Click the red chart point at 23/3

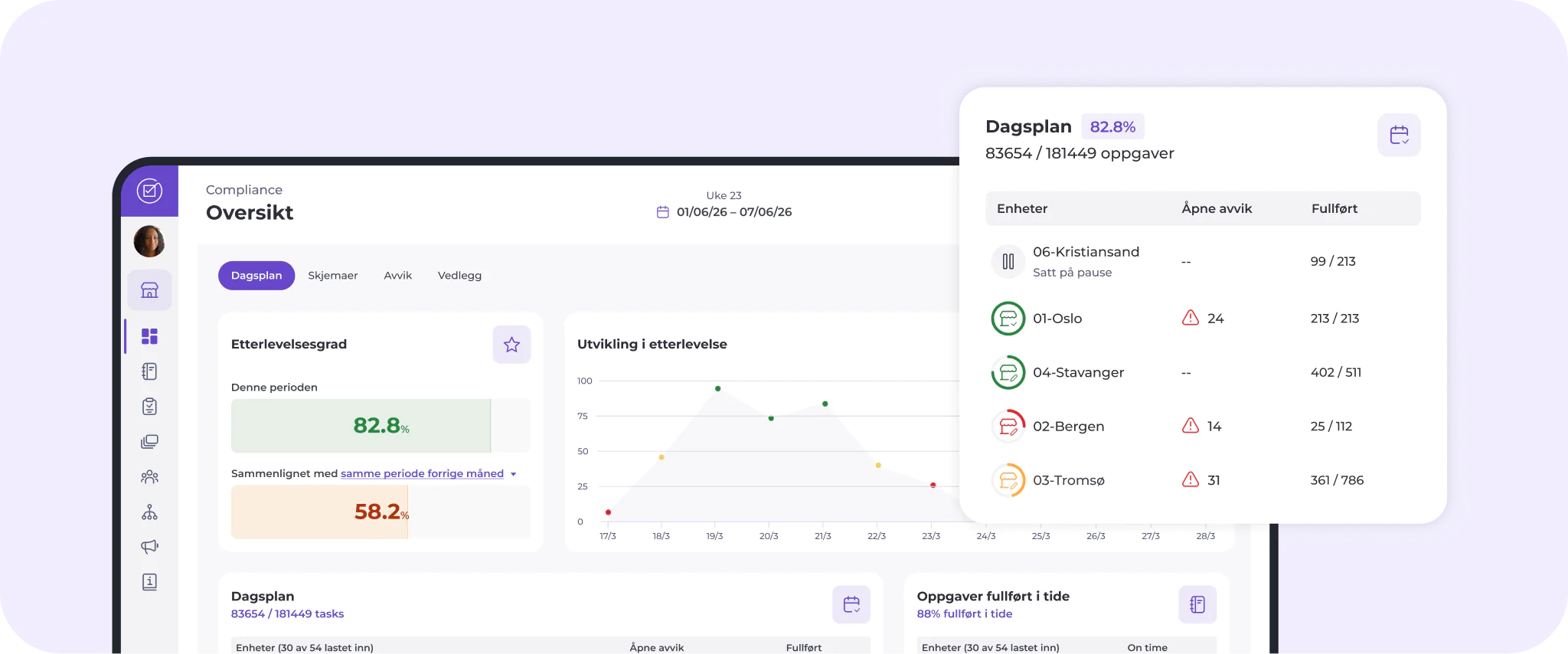tap(933, 486)
